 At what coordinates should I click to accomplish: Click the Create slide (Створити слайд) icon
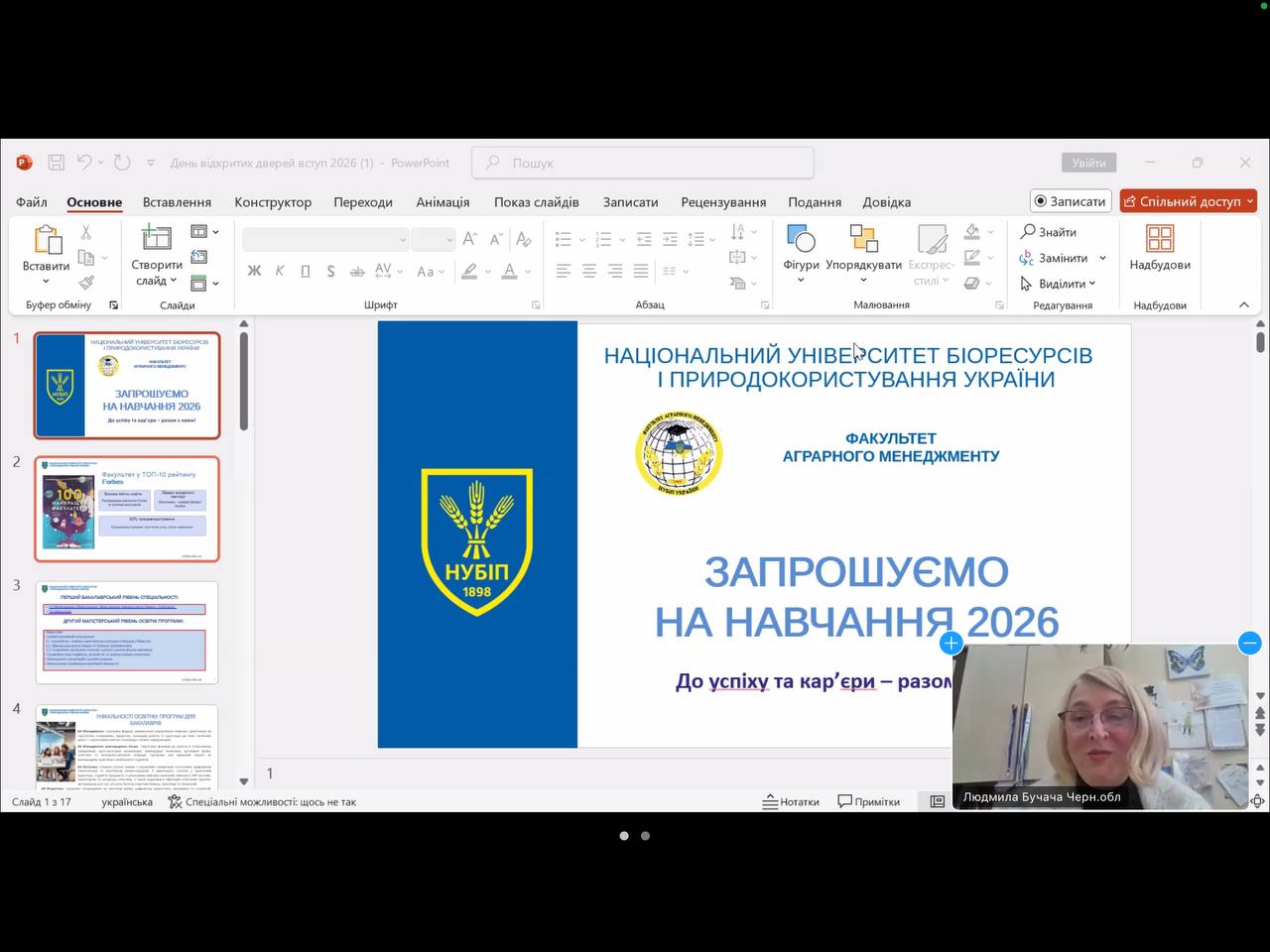(156, 238)
